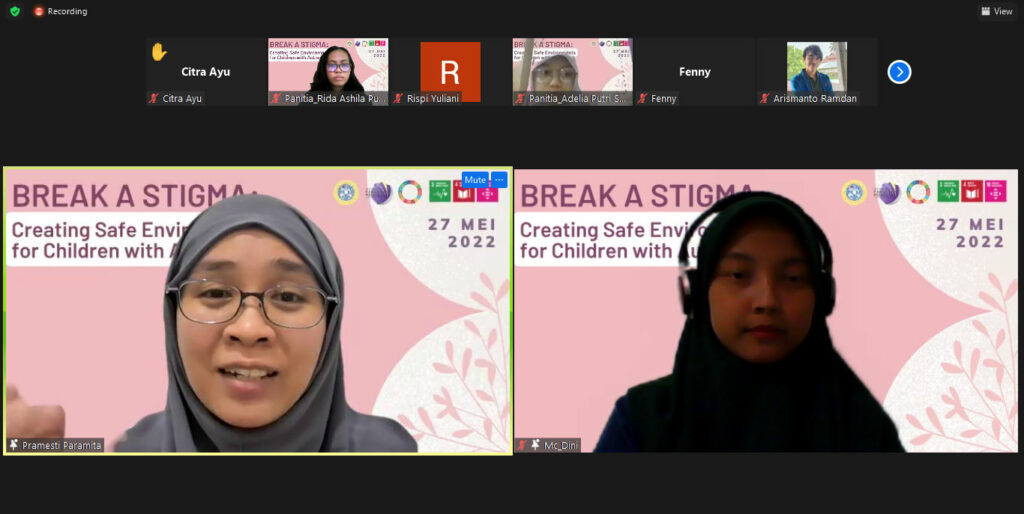Show next page of participant thumbnails

(x=899, y=72)
